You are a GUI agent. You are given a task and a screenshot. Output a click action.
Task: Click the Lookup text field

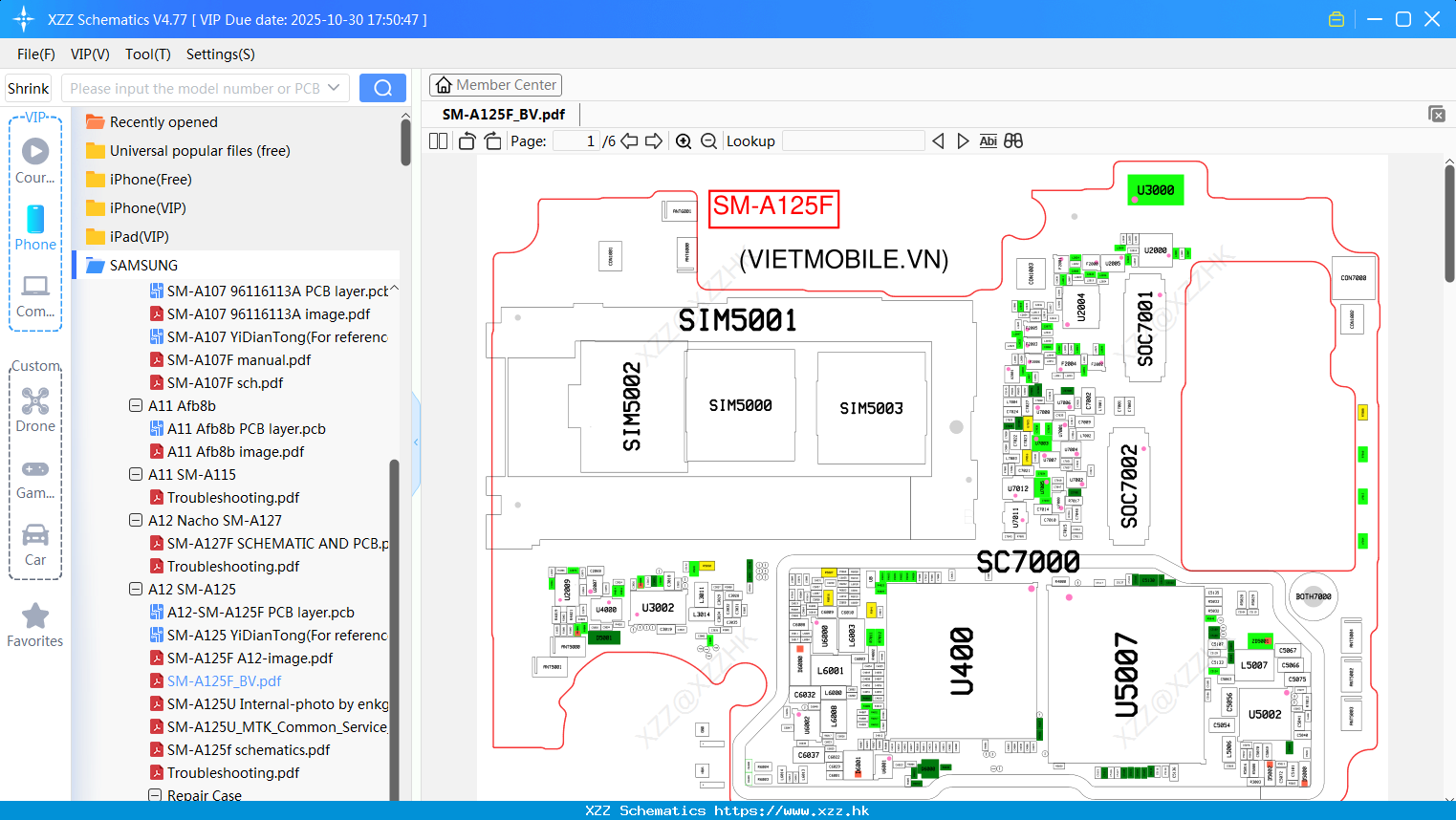coord(854,140)
